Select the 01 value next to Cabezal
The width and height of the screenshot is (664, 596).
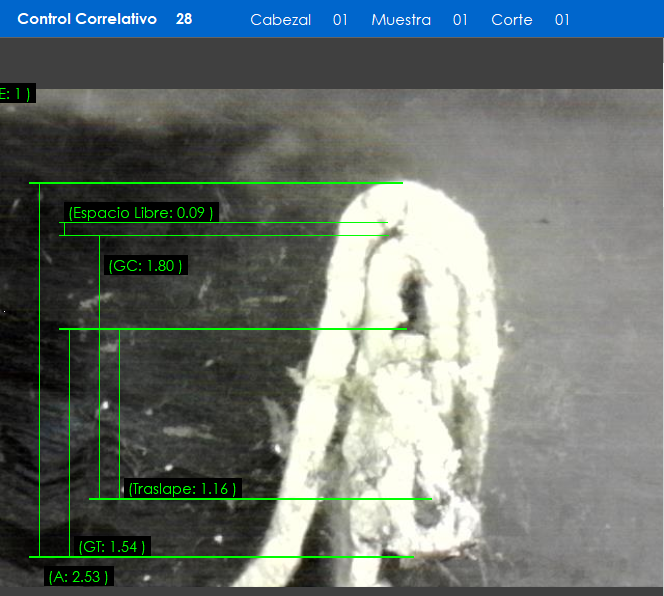click(x=340, y=20)
